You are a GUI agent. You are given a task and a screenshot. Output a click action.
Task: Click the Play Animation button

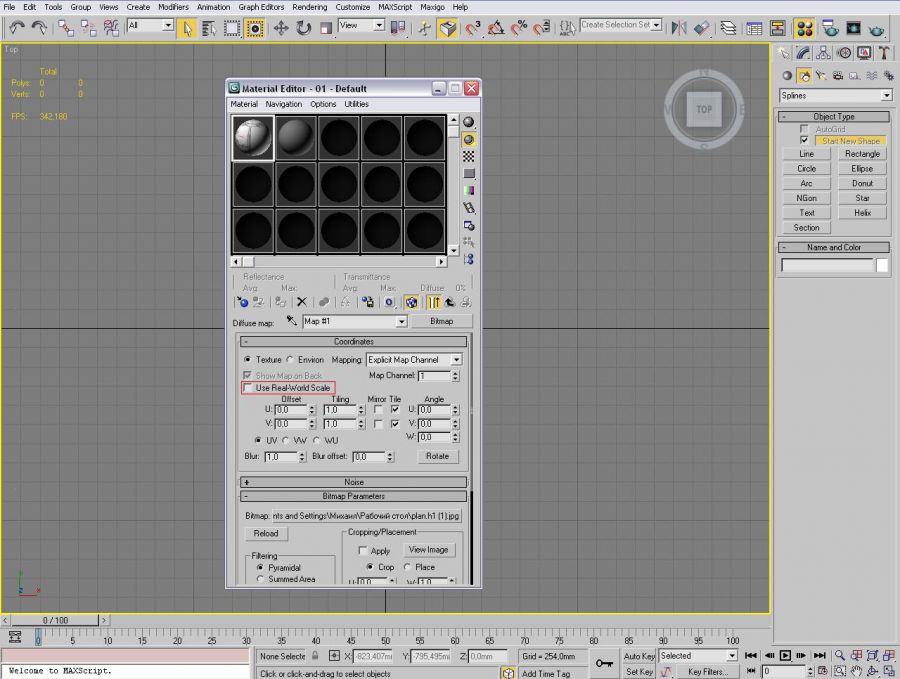785,655
